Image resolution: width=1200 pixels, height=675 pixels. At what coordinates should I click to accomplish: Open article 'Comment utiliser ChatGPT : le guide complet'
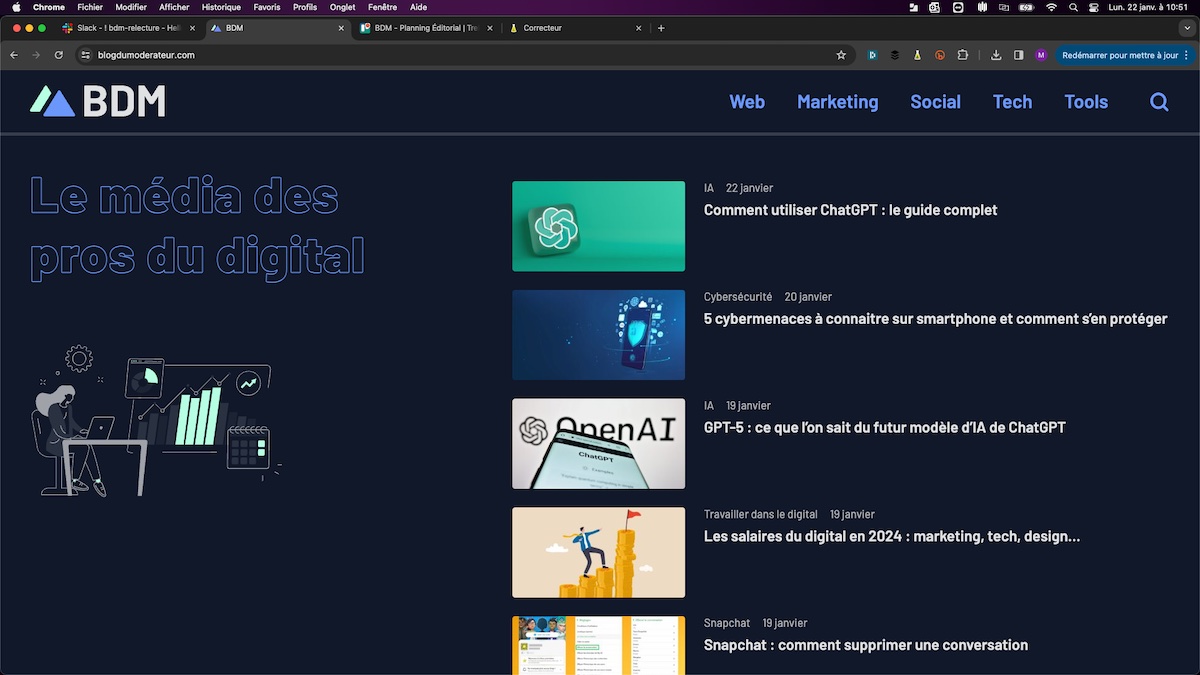coord(851,210)
